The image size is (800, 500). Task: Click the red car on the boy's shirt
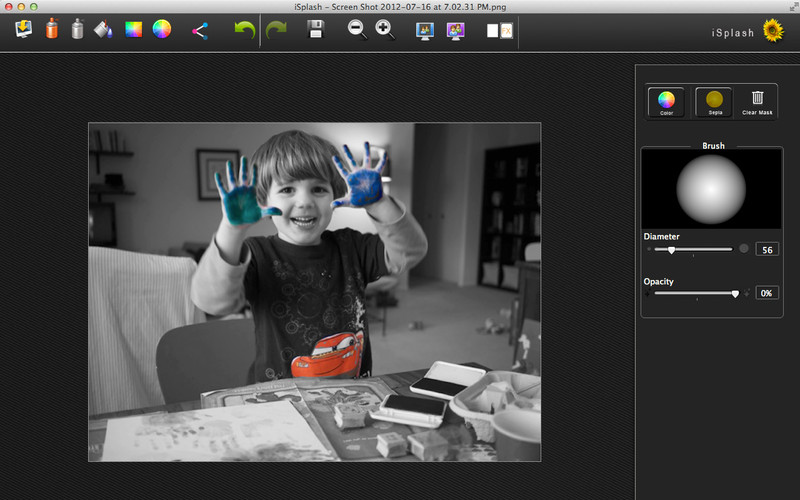[x=328, y=355]
